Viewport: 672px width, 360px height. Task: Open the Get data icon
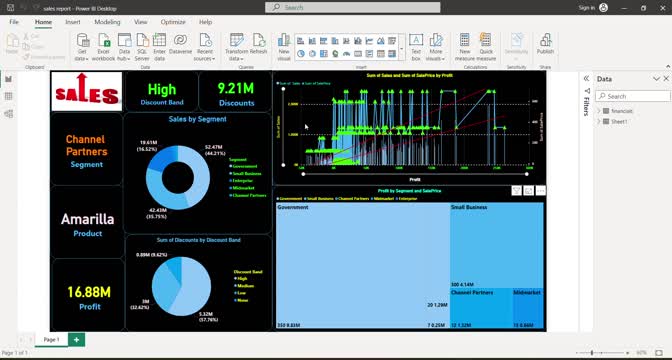click(x=83, y=47)
